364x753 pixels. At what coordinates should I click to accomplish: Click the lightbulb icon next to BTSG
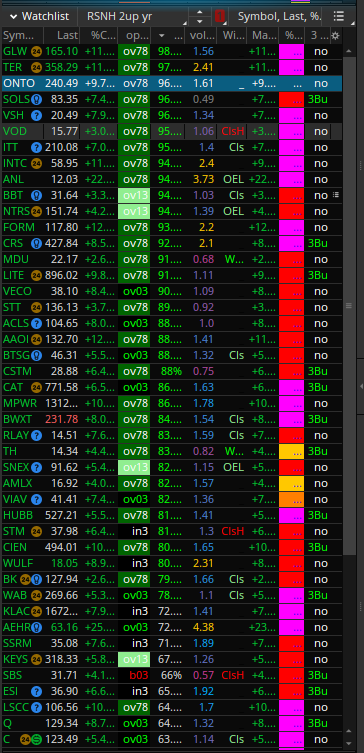pyautogui.click(x=36, y=355)
